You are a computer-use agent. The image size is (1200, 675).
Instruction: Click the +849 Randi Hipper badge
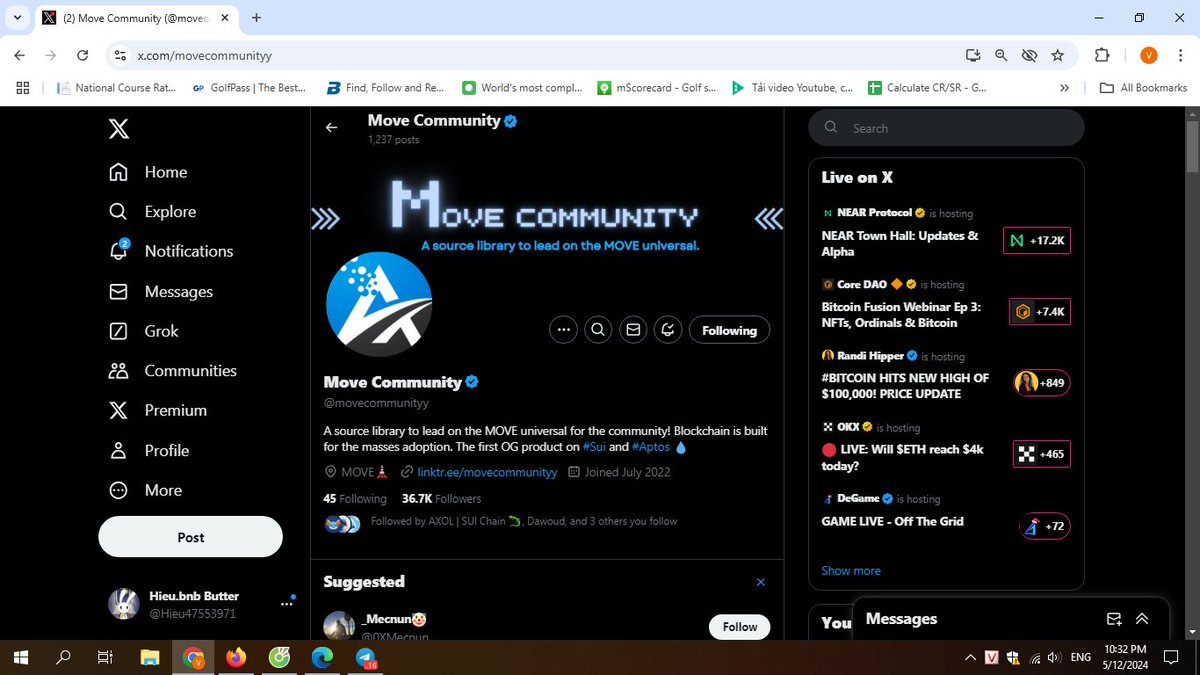1042,383
